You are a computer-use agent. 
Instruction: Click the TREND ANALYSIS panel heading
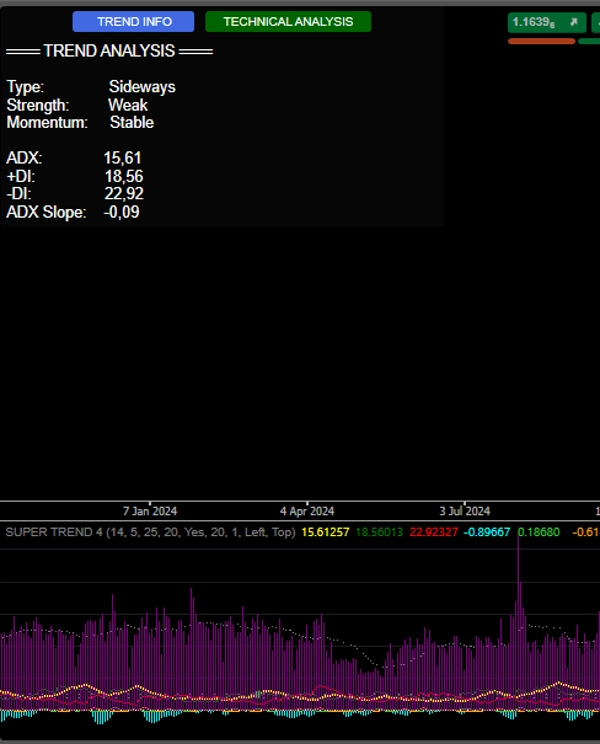tap(110, 51)
